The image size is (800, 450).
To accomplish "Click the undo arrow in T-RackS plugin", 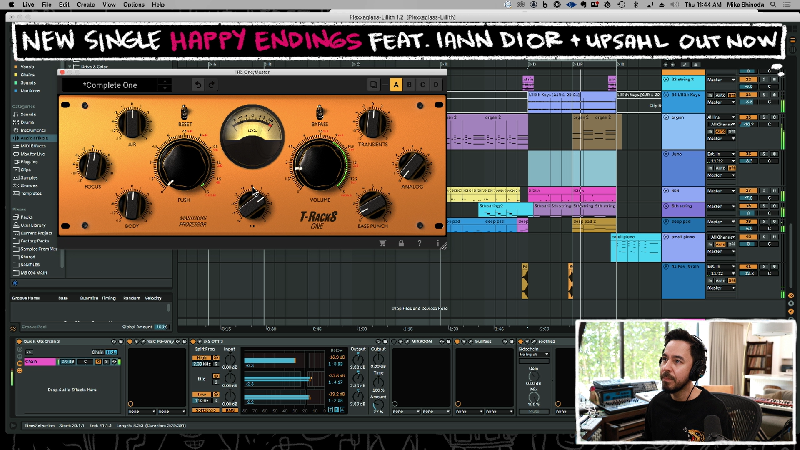I will 197,85.
